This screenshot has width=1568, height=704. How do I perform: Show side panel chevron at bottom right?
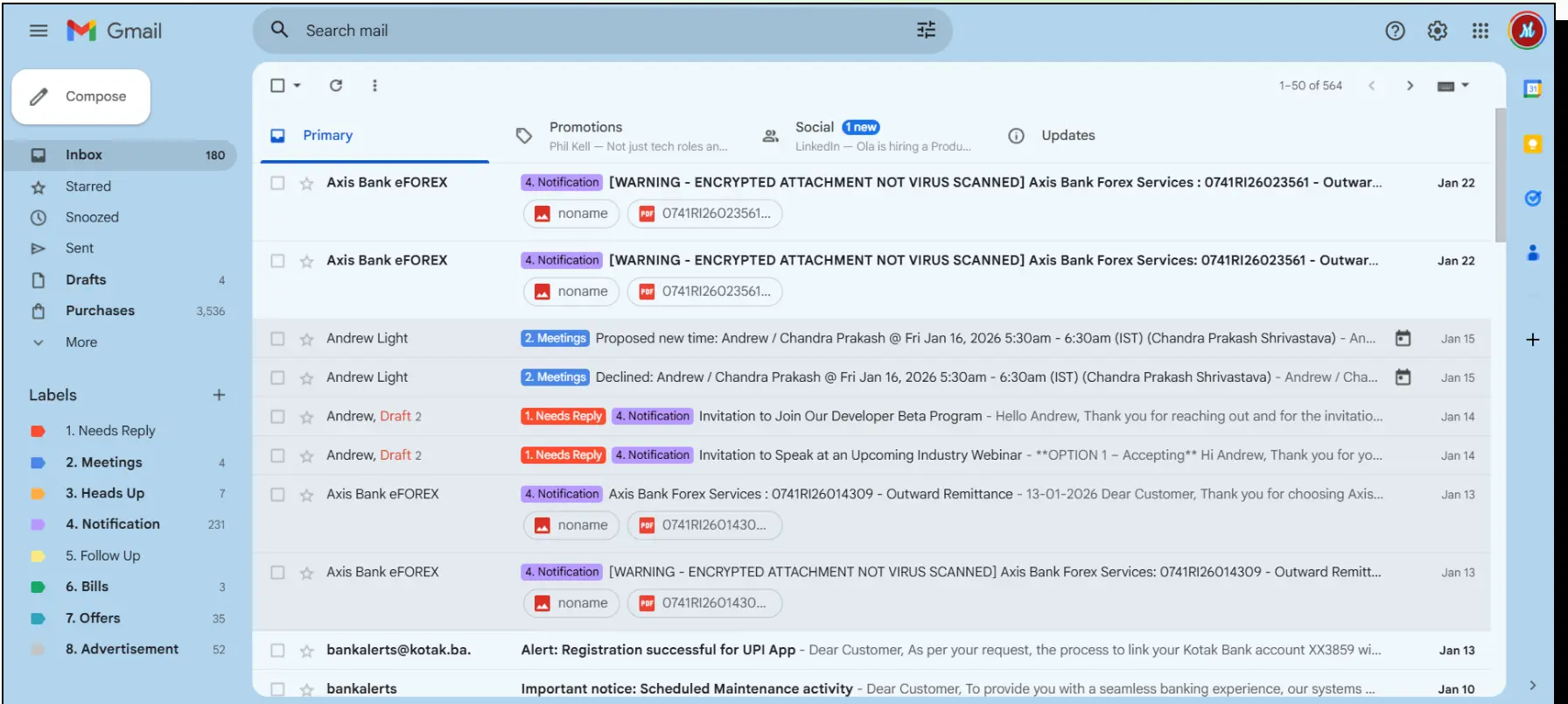(1532, 685)
